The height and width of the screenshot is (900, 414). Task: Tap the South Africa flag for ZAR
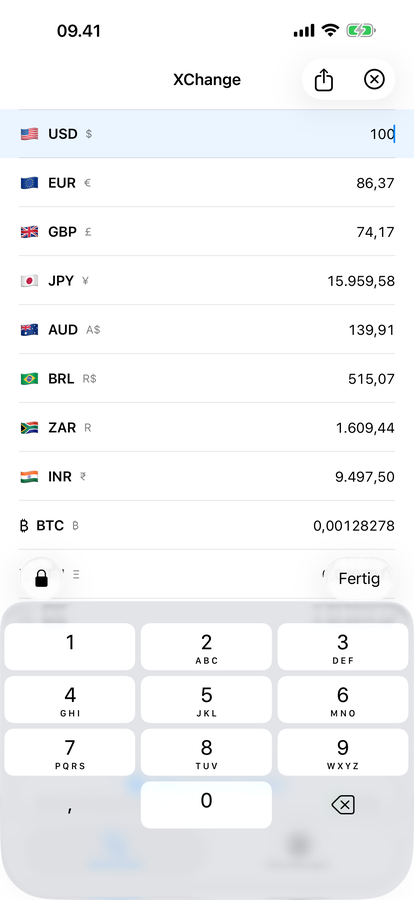[x=29, y=428]
